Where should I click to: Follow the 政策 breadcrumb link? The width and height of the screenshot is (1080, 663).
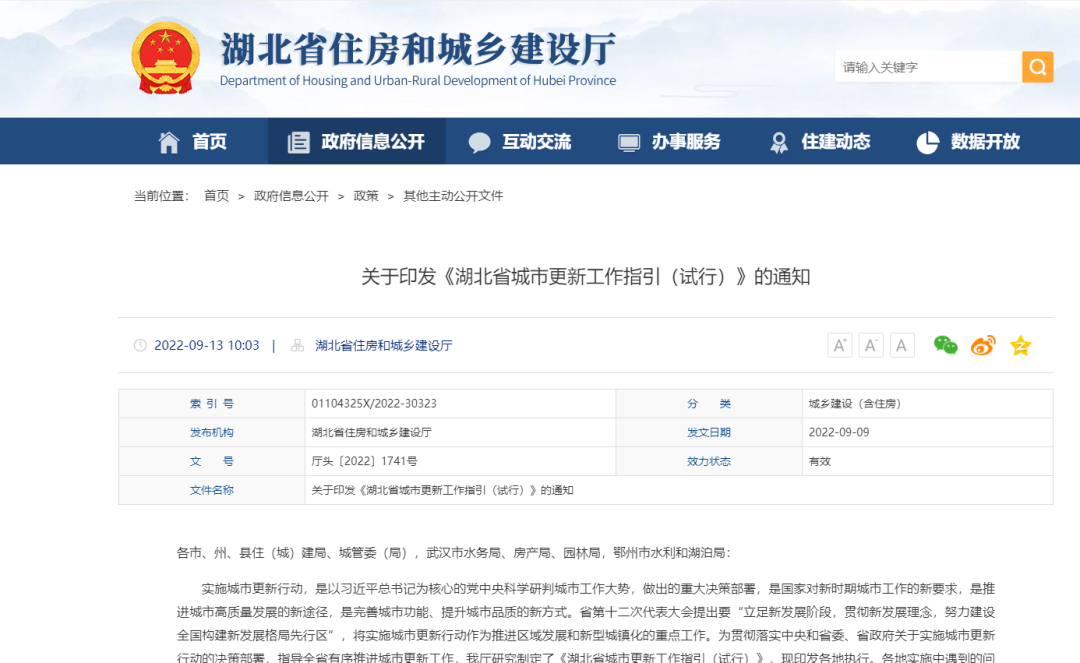tap(366, 196)
